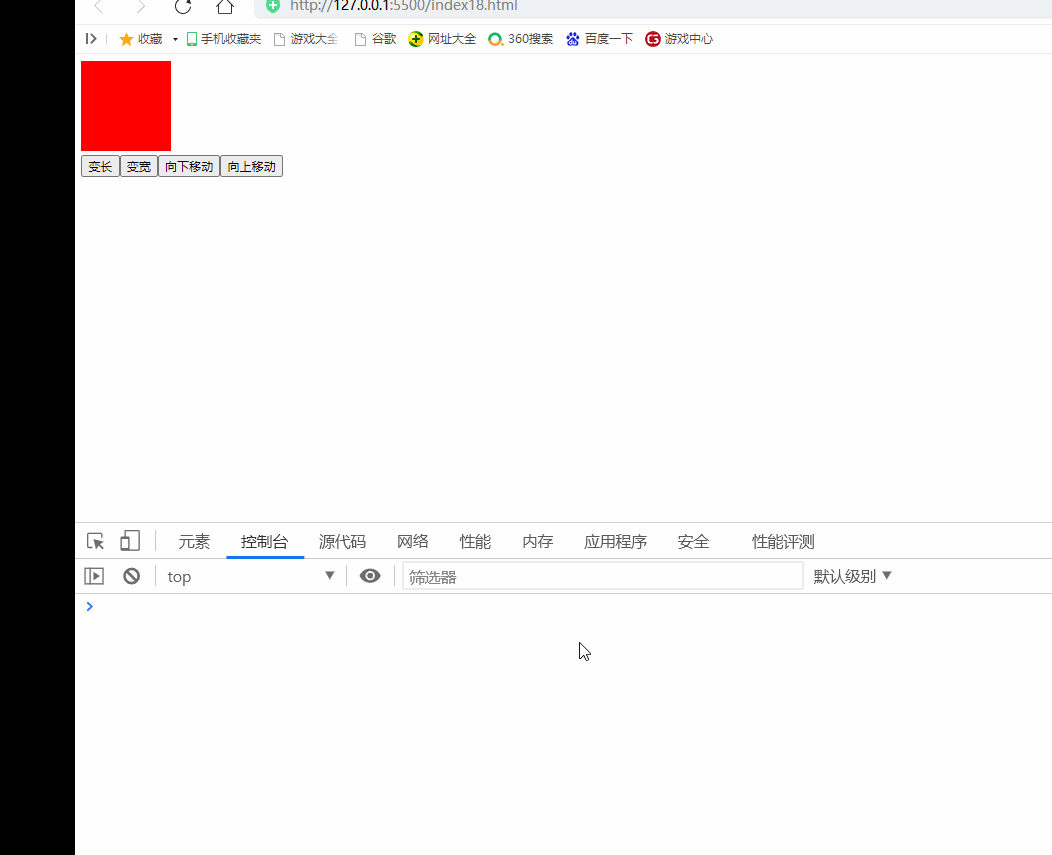Switch to the 性能 tab
The image size is (1052, 855).
click(x=475, y=542)
